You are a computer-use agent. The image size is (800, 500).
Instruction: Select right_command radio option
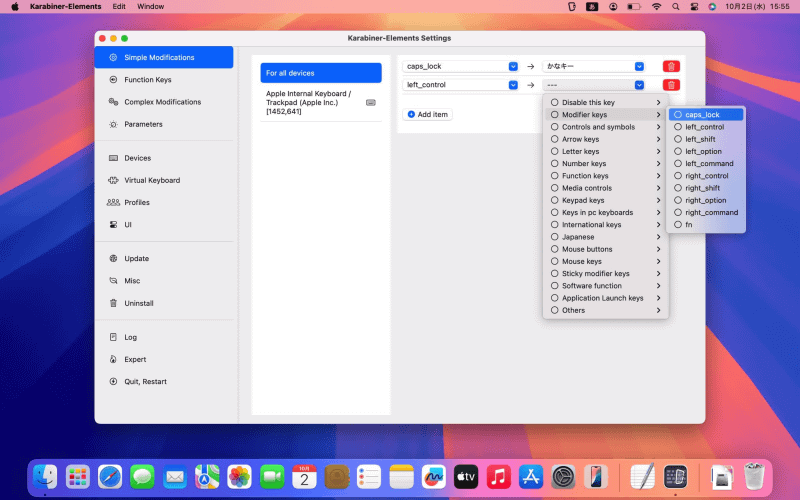(x=706, y=213)
